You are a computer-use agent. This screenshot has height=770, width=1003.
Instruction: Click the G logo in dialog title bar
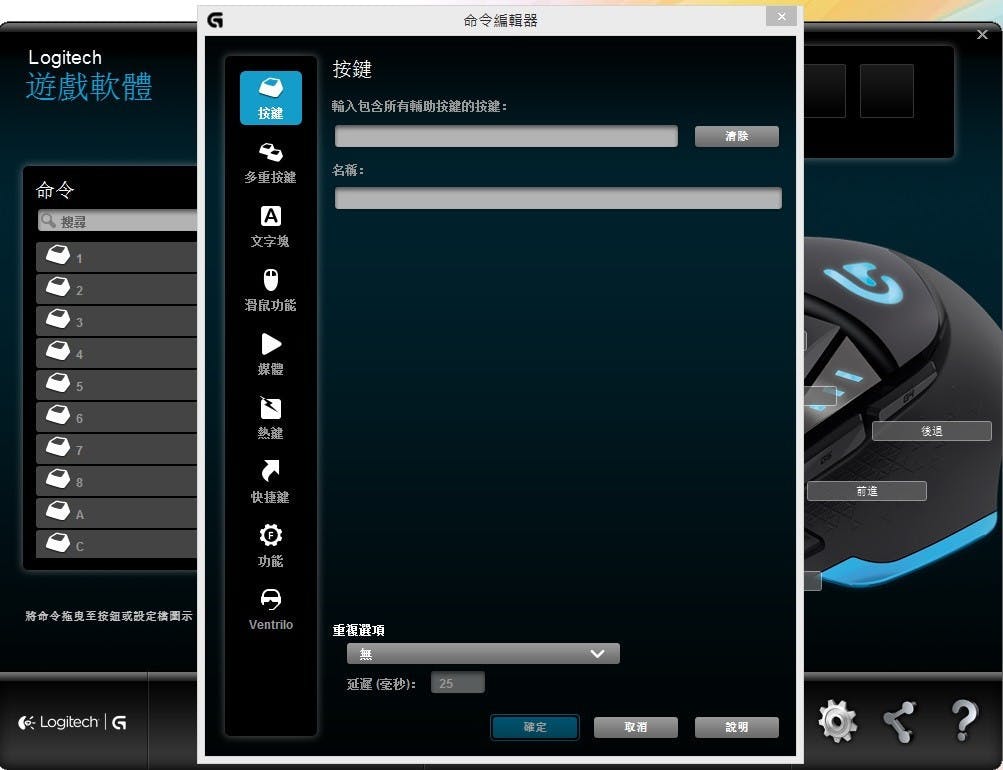pyautogui.click(x=216, y=20)
